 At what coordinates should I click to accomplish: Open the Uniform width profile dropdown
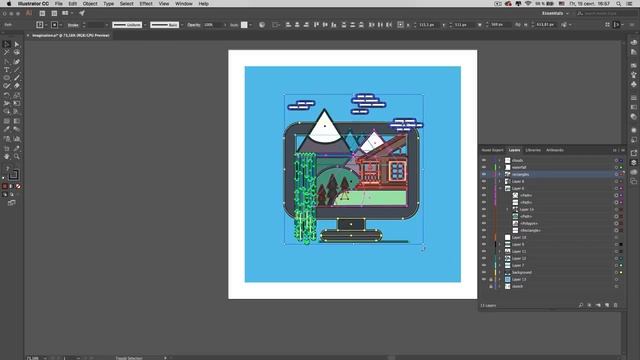pos(145,25)
